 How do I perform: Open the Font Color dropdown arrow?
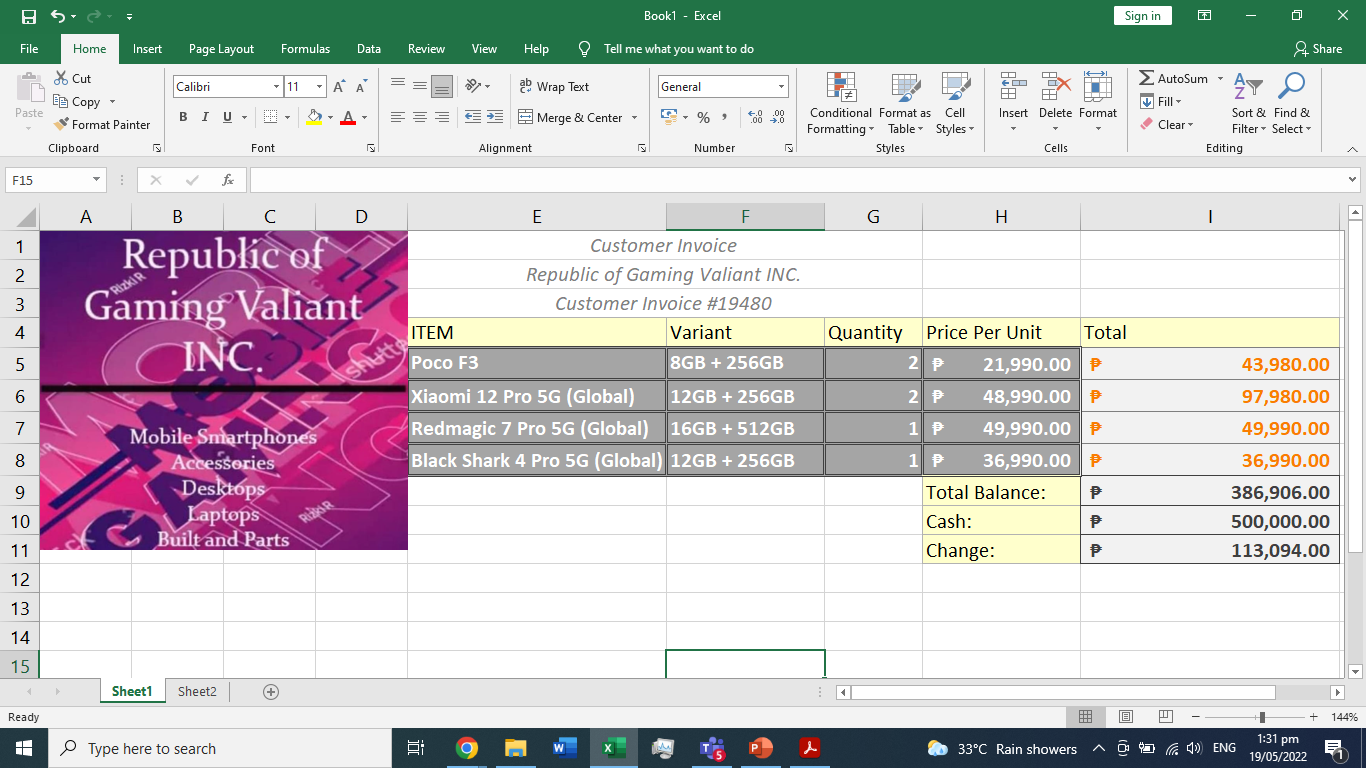tap(364, 118)
